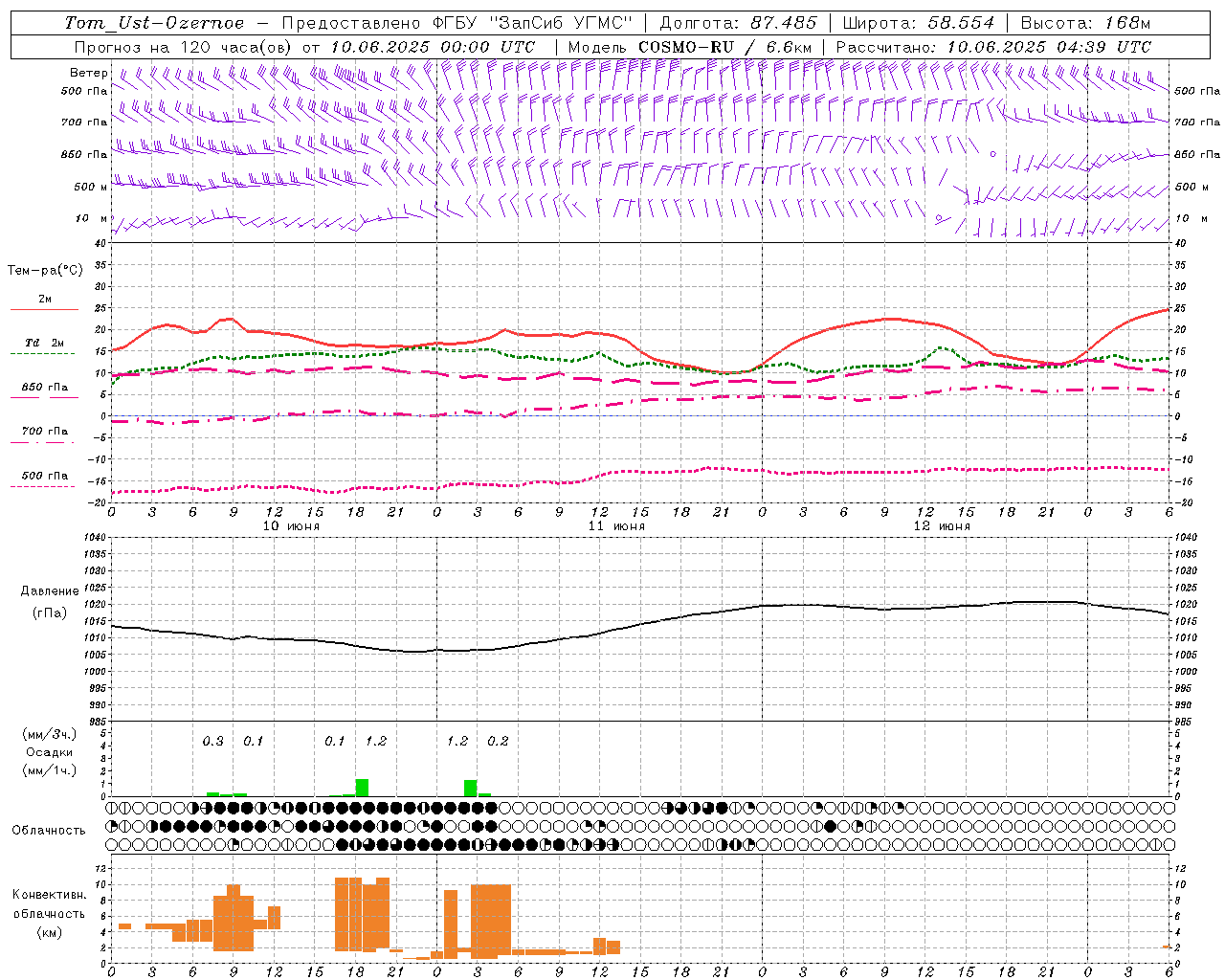Click the '(гПа)' pressure unit label

click(50, 613)
